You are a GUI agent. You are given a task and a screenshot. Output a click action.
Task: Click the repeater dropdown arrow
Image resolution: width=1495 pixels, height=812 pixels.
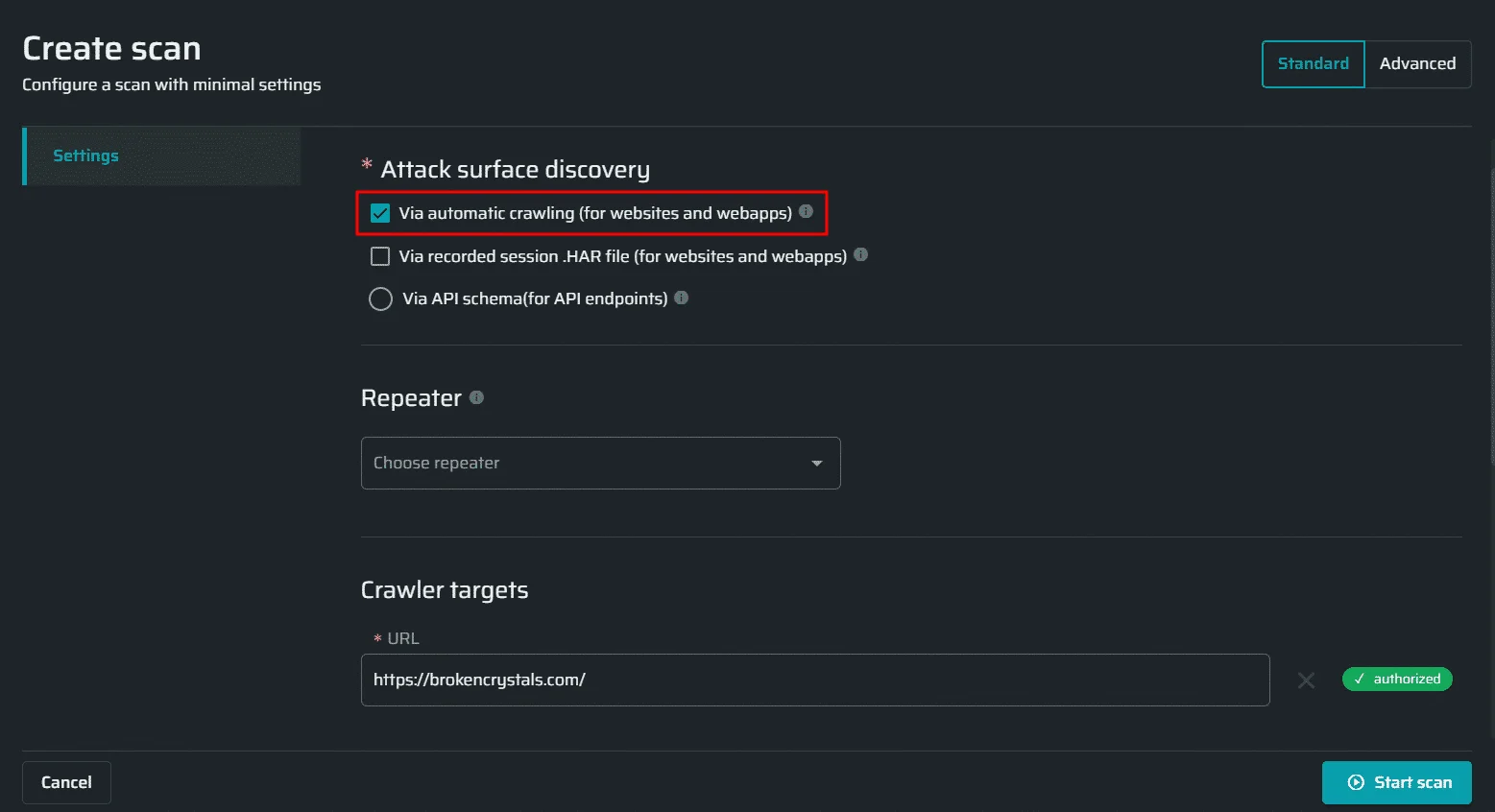tap(816, 463)
